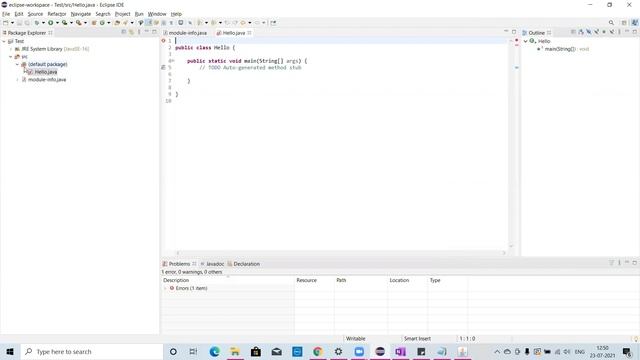Click the Location column header
Viewport: 640px width, 360px height.
(x=399, y=280)
